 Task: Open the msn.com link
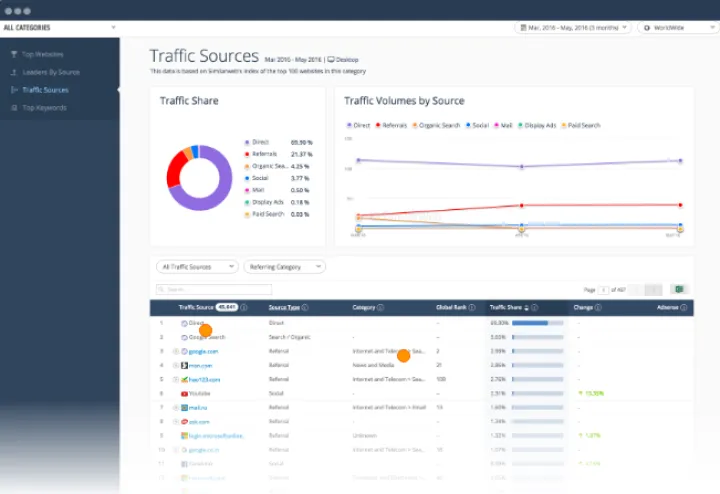[201, 366]
